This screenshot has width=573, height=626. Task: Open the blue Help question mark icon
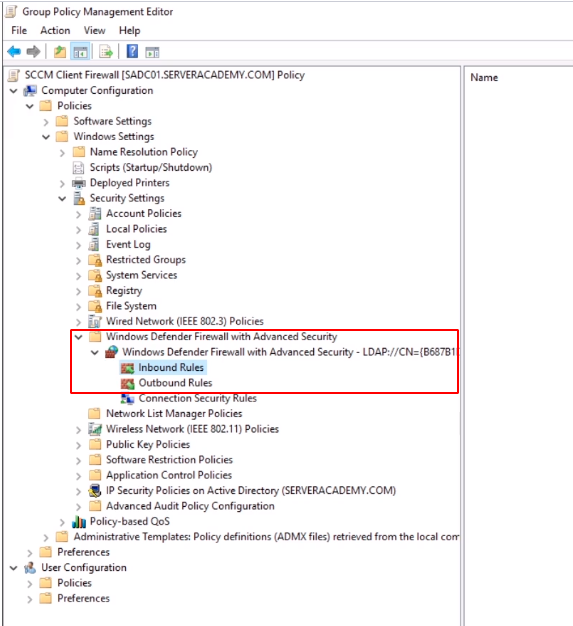tap(132, 52)
